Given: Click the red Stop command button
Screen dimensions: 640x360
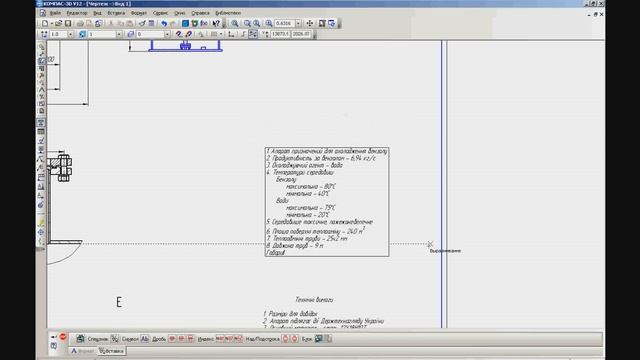Looking at the screenshot, I should tap(63, 336).
